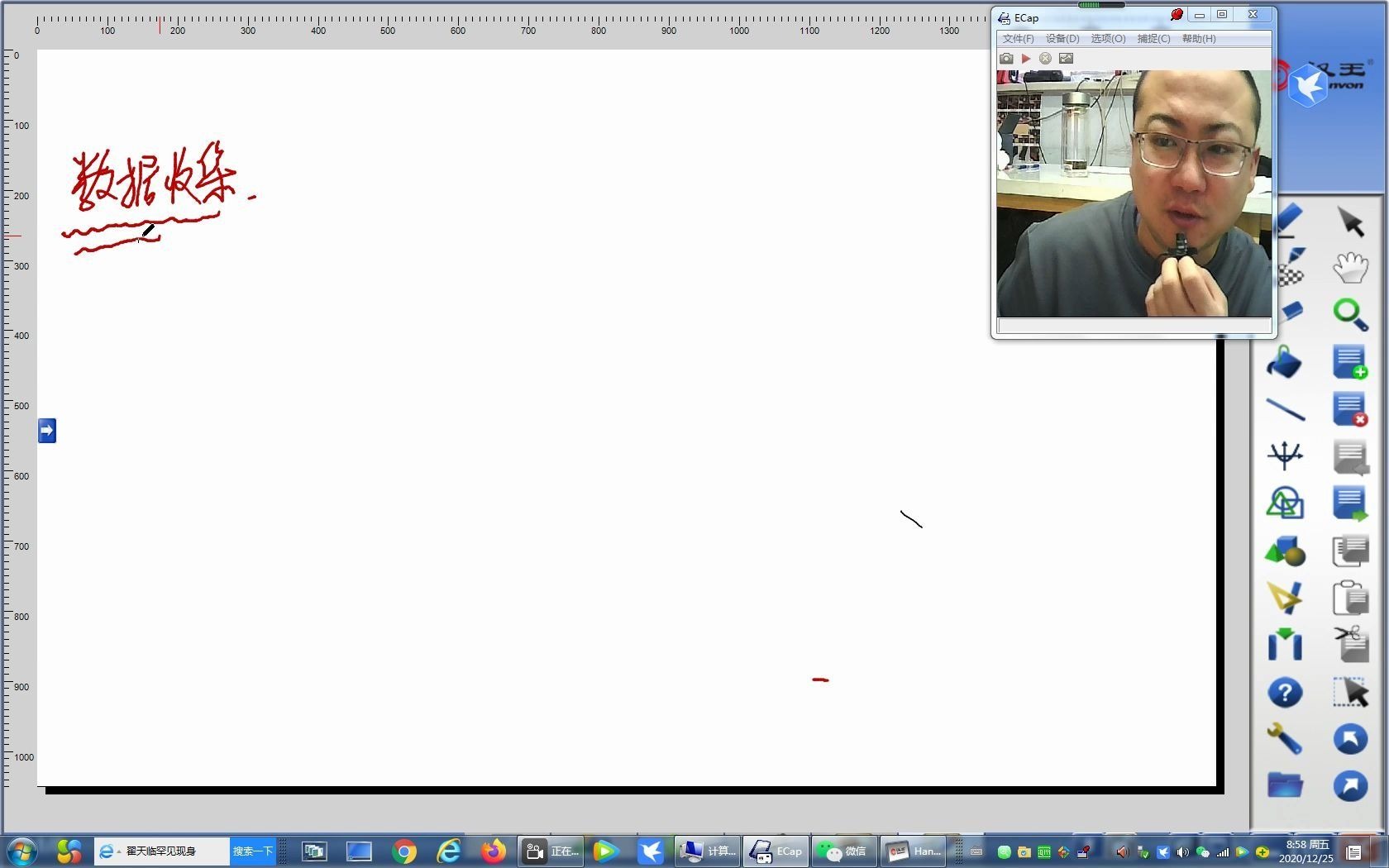Switch to the Han... taskbar button

tap(912, 851)
